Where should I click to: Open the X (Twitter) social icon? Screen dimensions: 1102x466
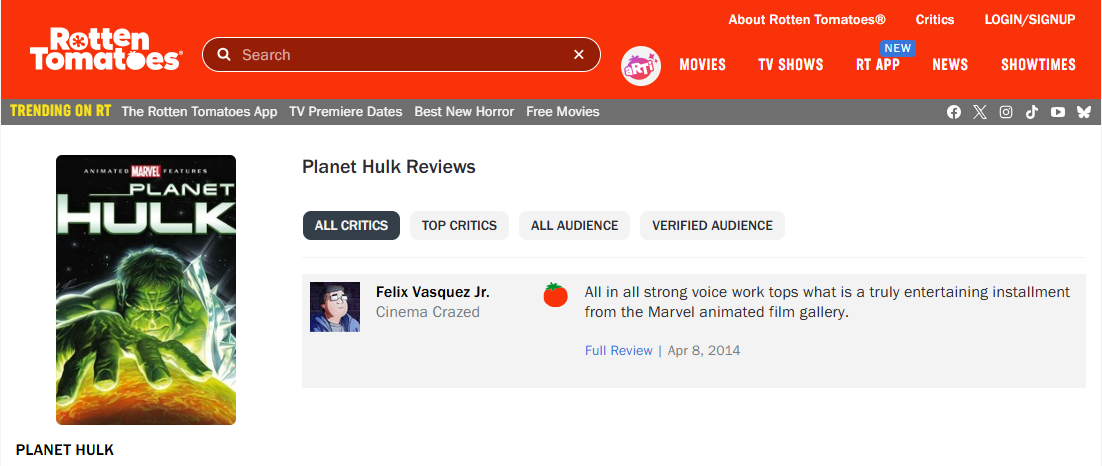(980, 112)
